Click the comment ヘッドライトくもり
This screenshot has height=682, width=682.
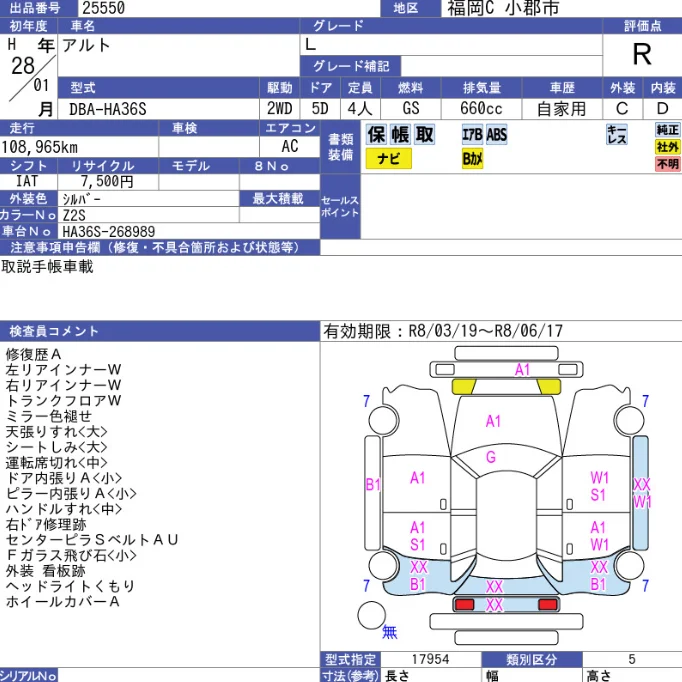point(70,586)
